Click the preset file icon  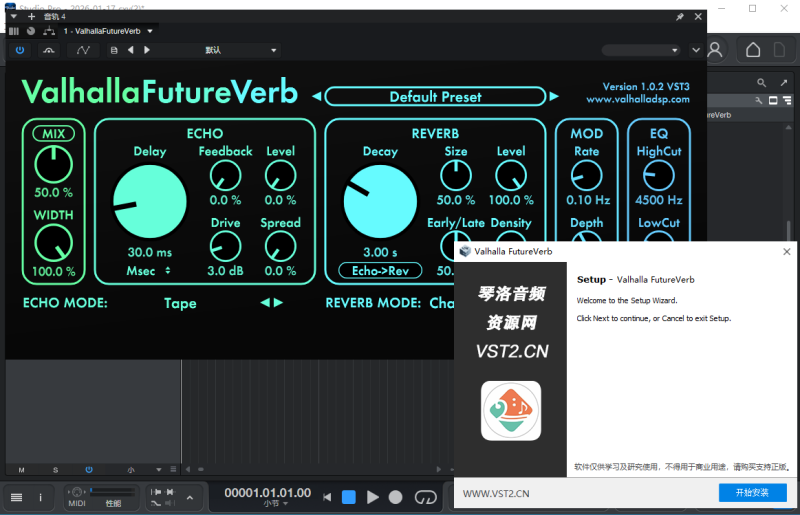(114, 50)
